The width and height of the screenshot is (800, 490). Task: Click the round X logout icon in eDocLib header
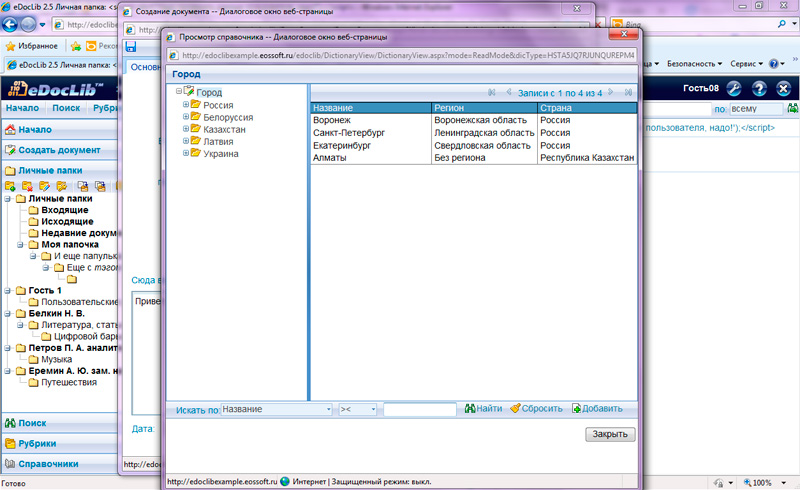click(x=784, y=88)
